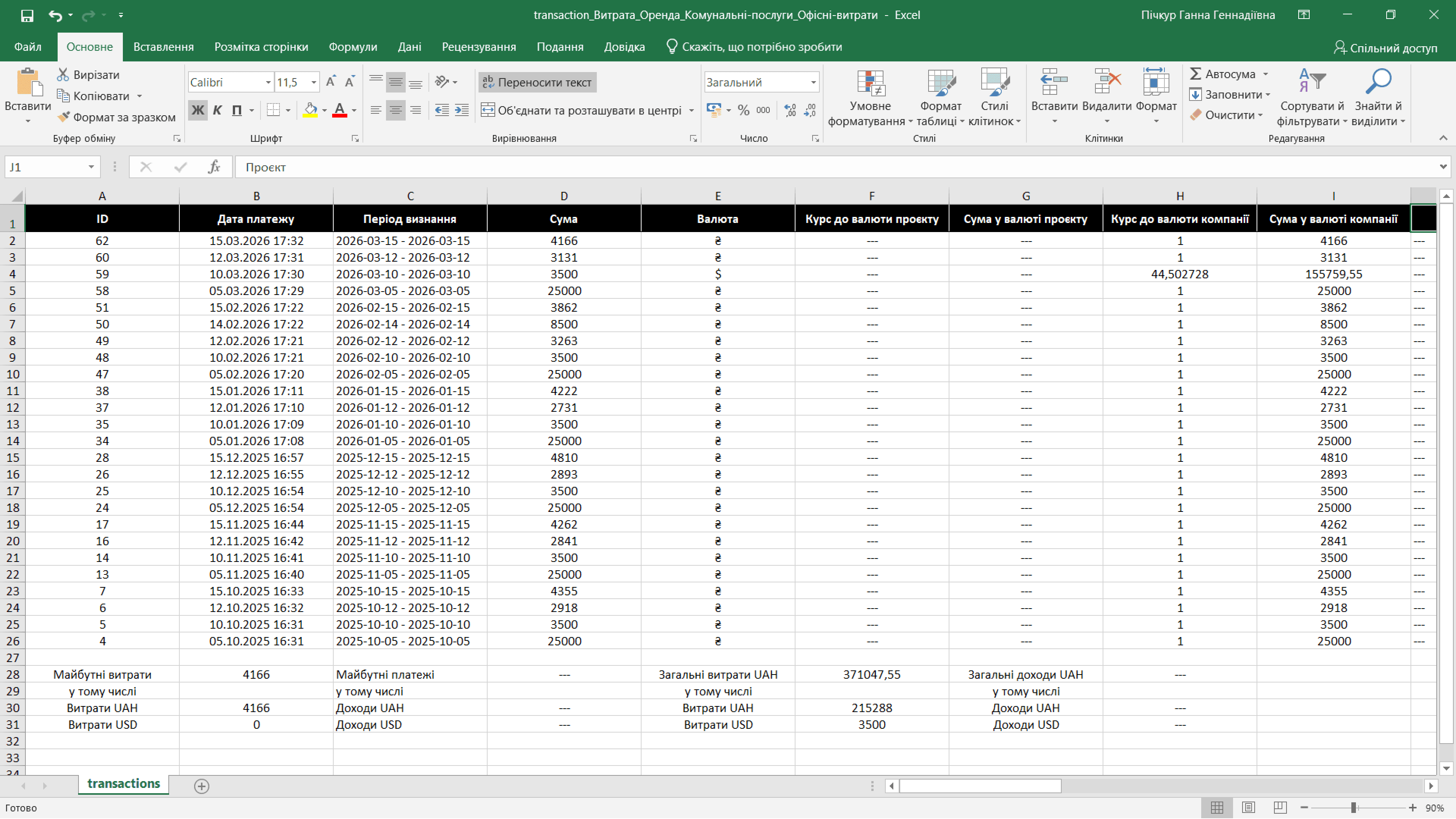This screenshot has height=819, width=1456.
Task: Open the Merge and Center dropdown arrow
Action: (x=691, y=110)
